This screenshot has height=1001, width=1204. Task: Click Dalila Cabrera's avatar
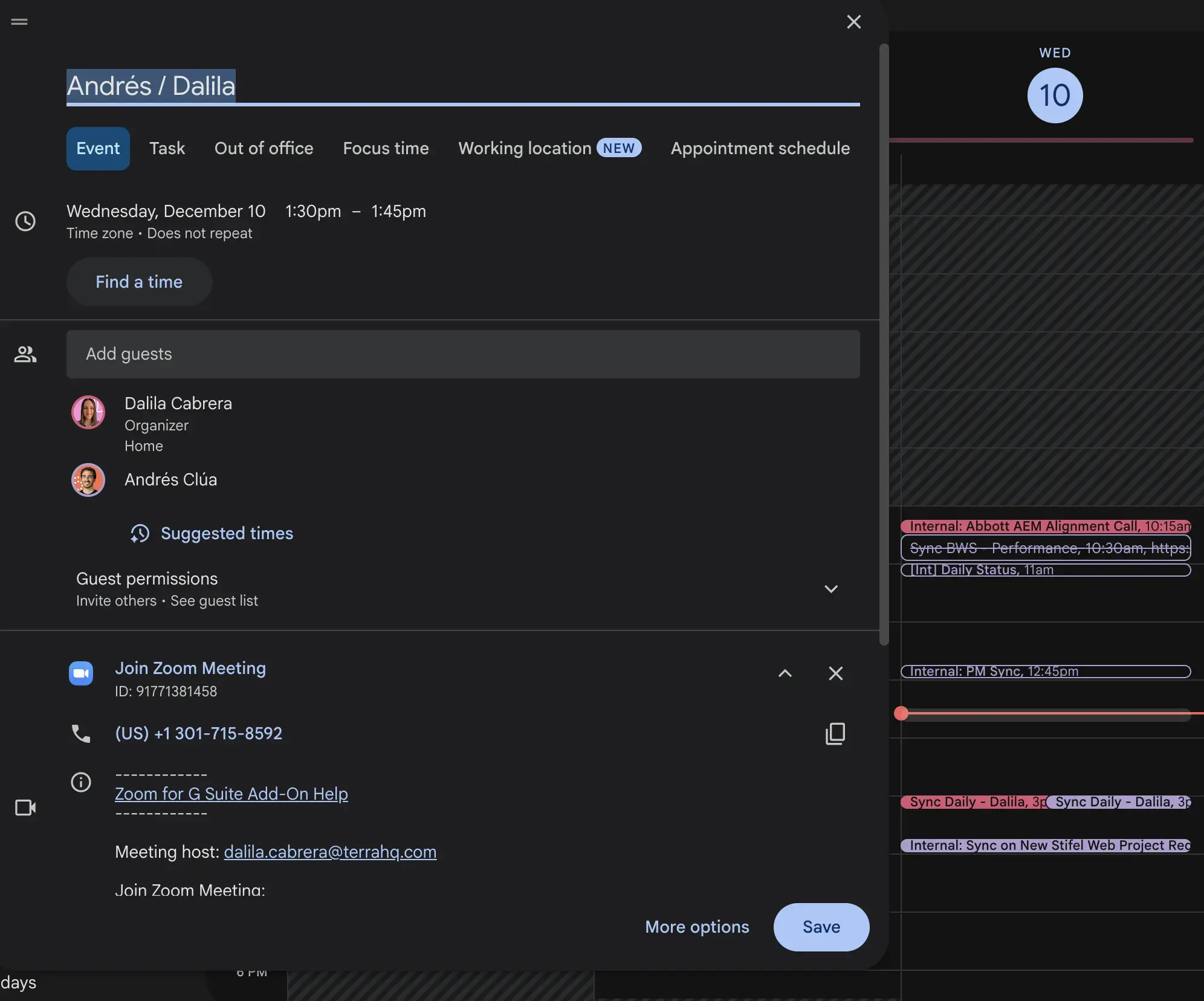pyautogui.click(x=88, y=412)
